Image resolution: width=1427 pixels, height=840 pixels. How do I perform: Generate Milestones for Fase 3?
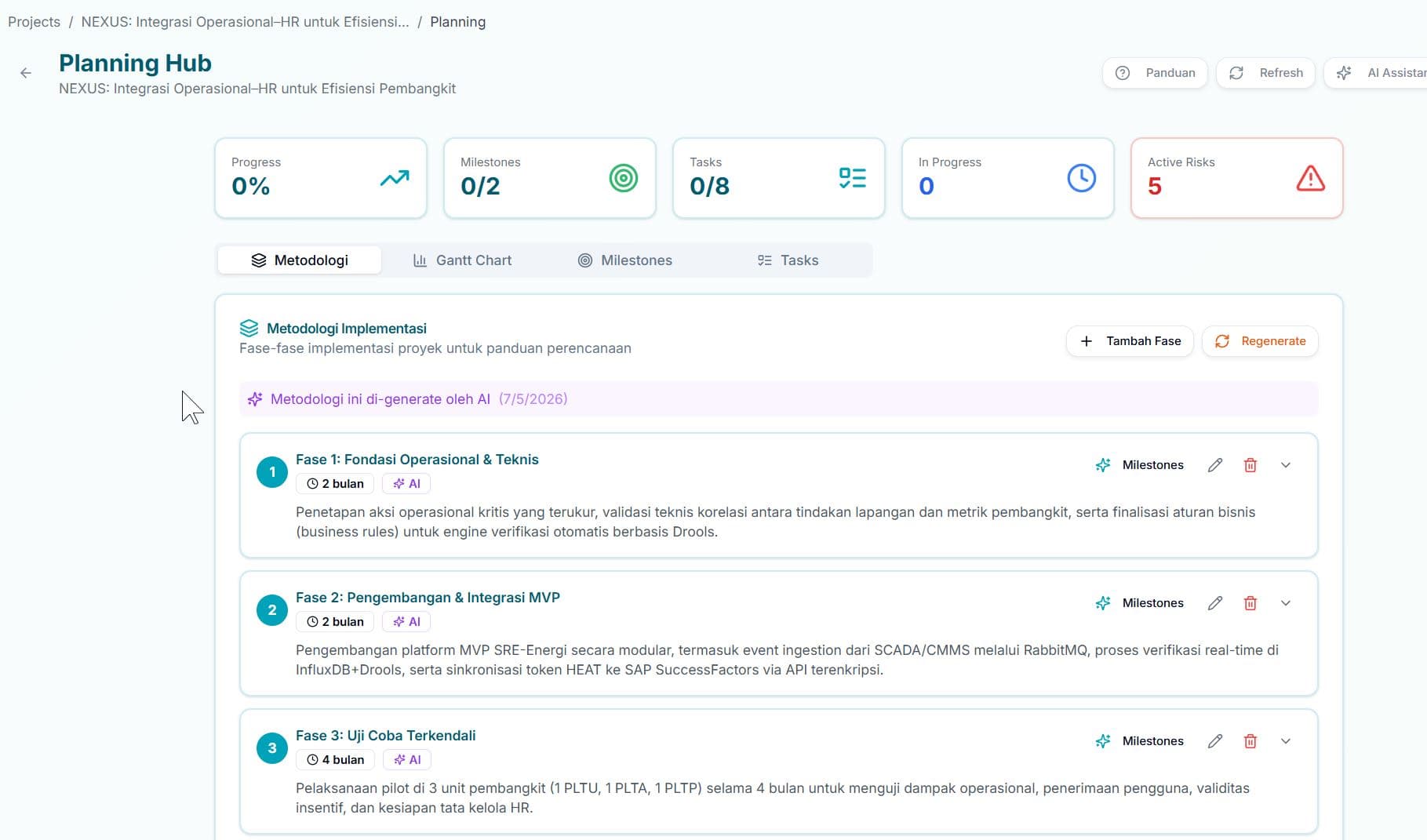pos(1139,741)
